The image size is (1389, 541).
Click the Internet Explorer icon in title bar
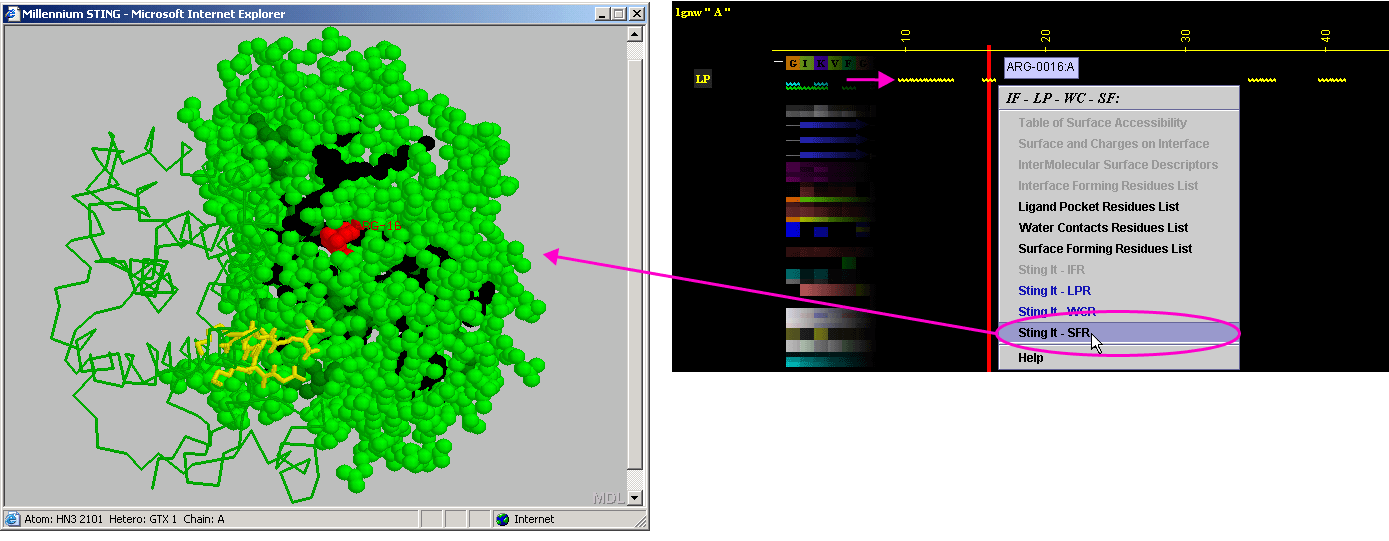tap(13, 14)
